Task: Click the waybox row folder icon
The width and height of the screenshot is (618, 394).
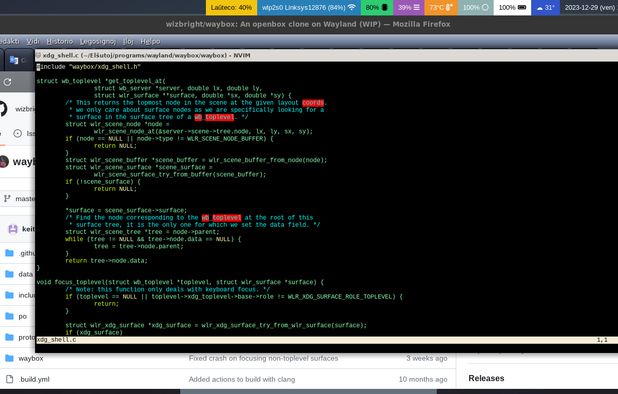Action: coord(9,358)
